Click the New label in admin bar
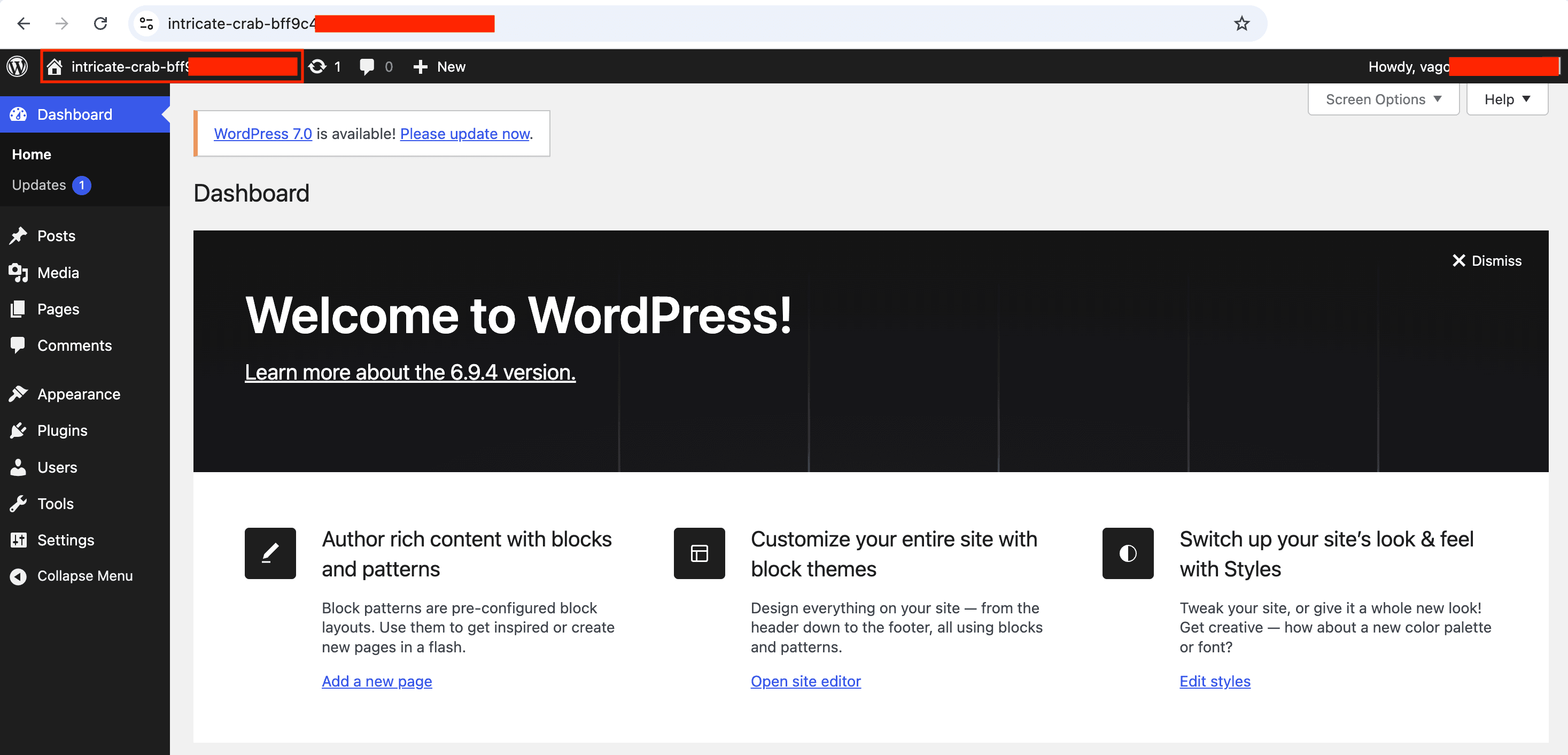Screen dimensions: 1568x755 (x=451, y=66)
